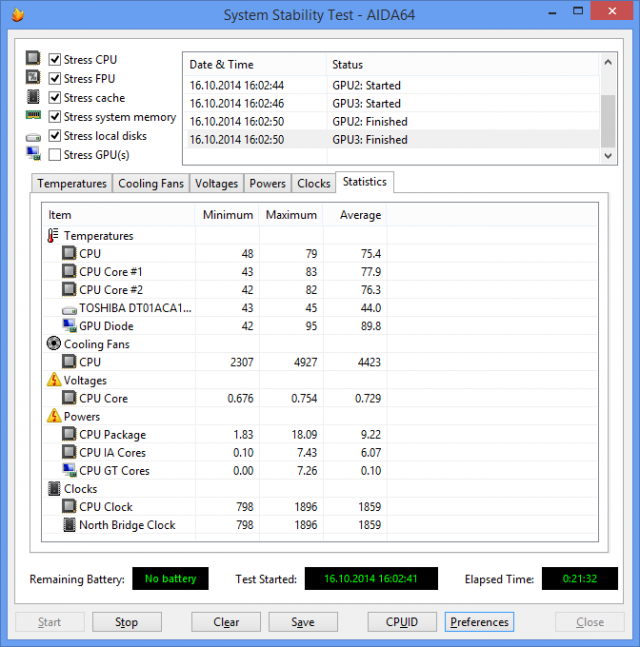This screenshot has height=647, width=640.
Task: Click the chip icon of Clocks group
Action: click(54, 488)
